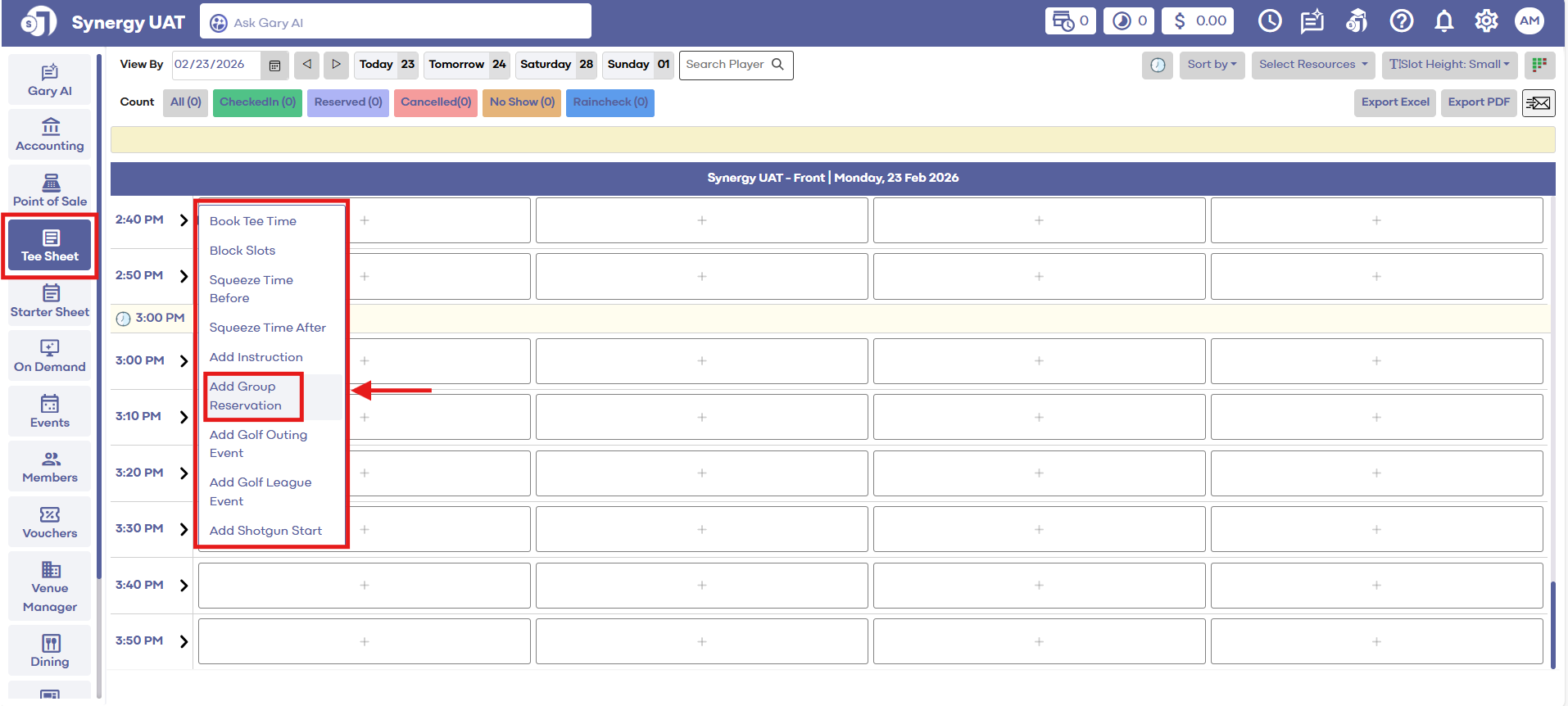Filter by Cancelled status count
1568x706 pixels.
tap(435, 102)
